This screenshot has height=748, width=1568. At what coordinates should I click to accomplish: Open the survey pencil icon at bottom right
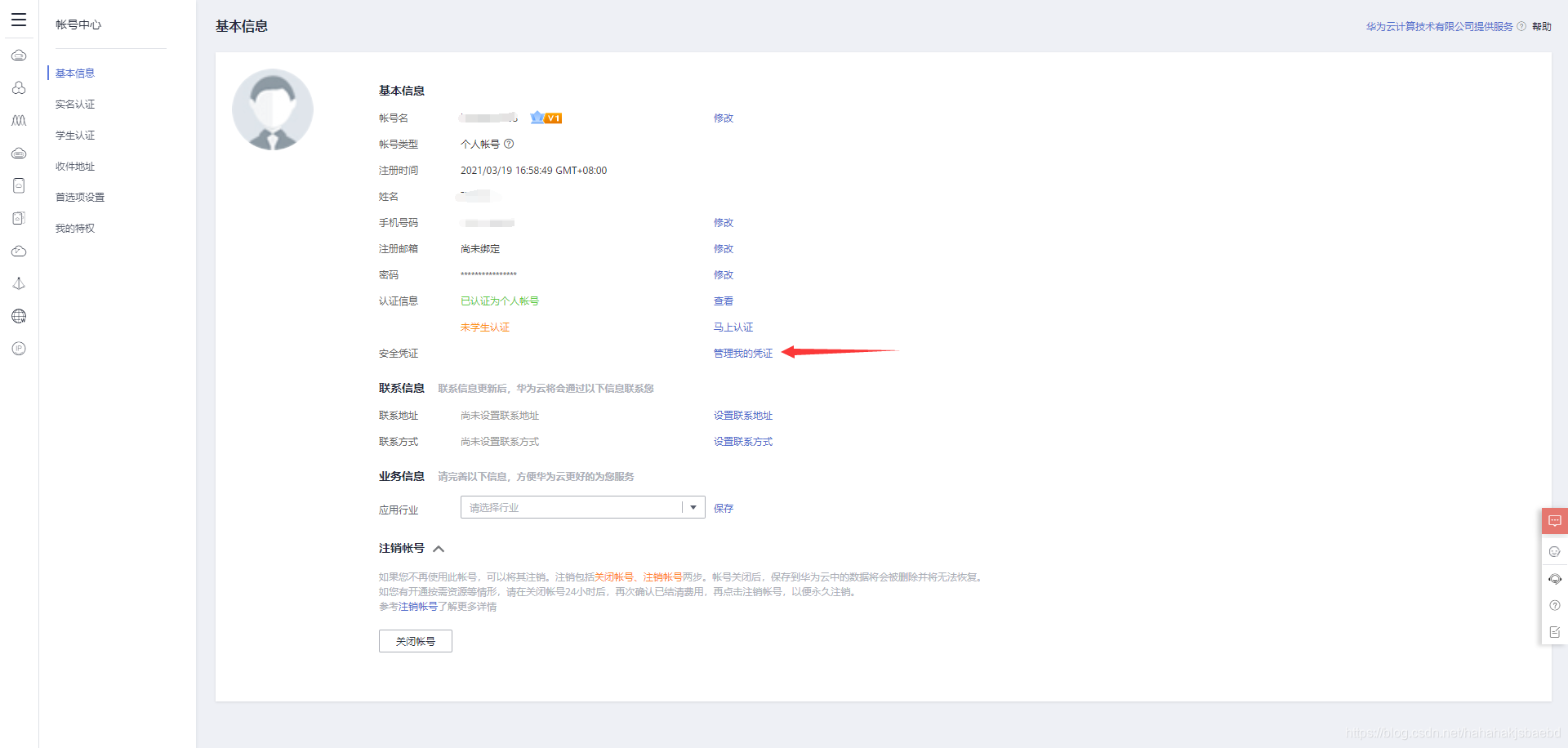pyautogui.click(x=1555, y=631)
